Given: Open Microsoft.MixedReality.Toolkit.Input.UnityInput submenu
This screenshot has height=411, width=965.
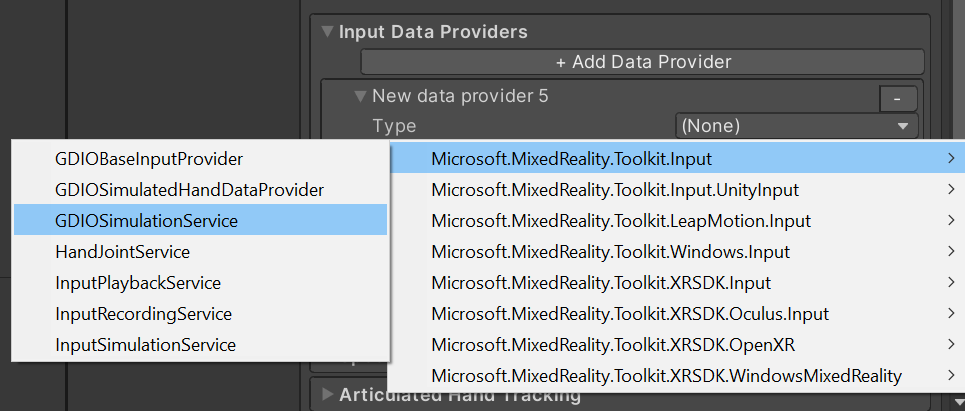Looking at the screenshot, I should tap(677, 190).
